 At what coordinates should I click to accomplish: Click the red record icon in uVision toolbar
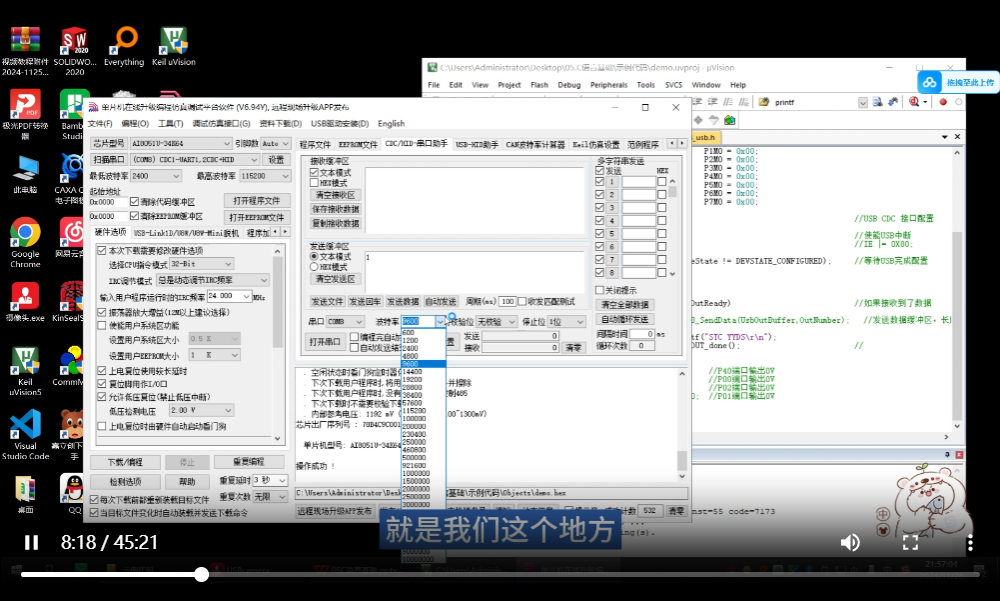943,102
